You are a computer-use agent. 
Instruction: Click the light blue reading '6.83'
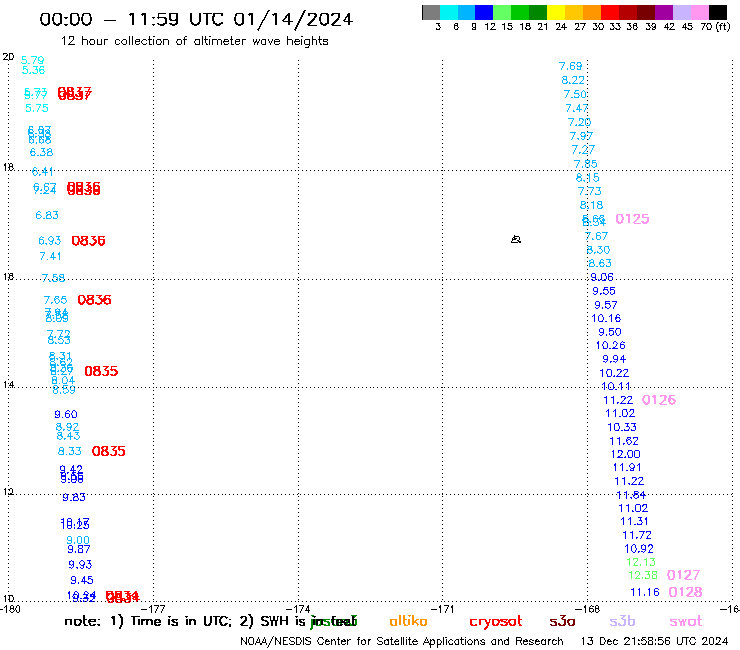[47, 215]
